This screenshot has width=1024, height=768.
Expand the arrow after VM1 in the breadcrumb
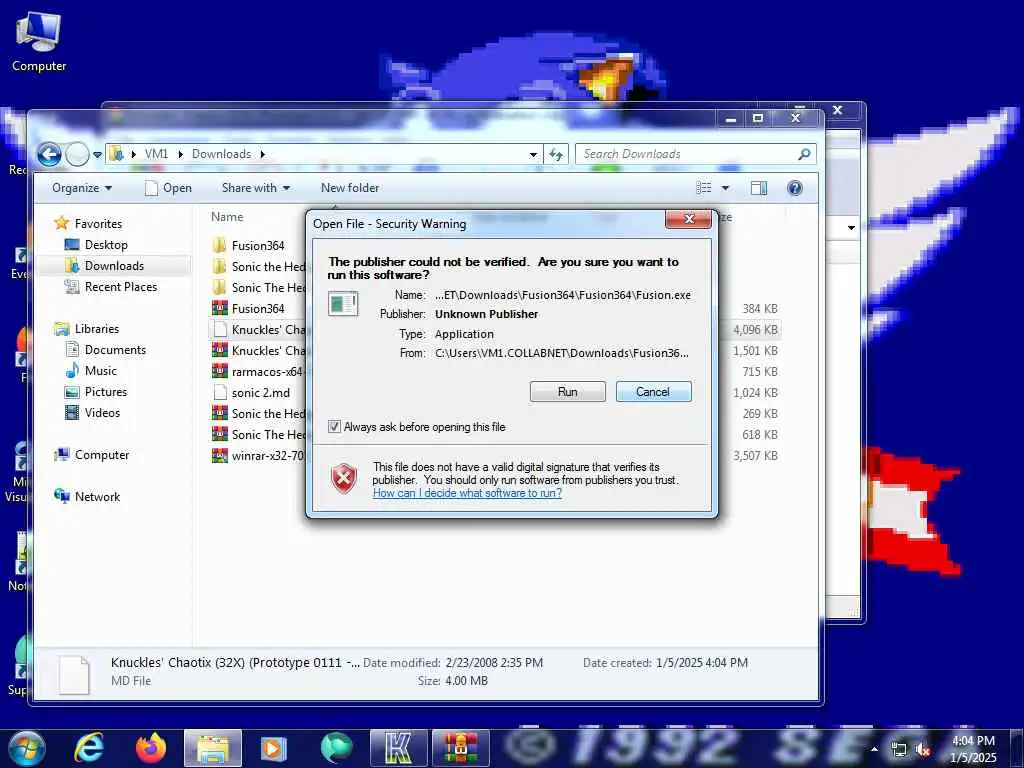click(180, 154)
